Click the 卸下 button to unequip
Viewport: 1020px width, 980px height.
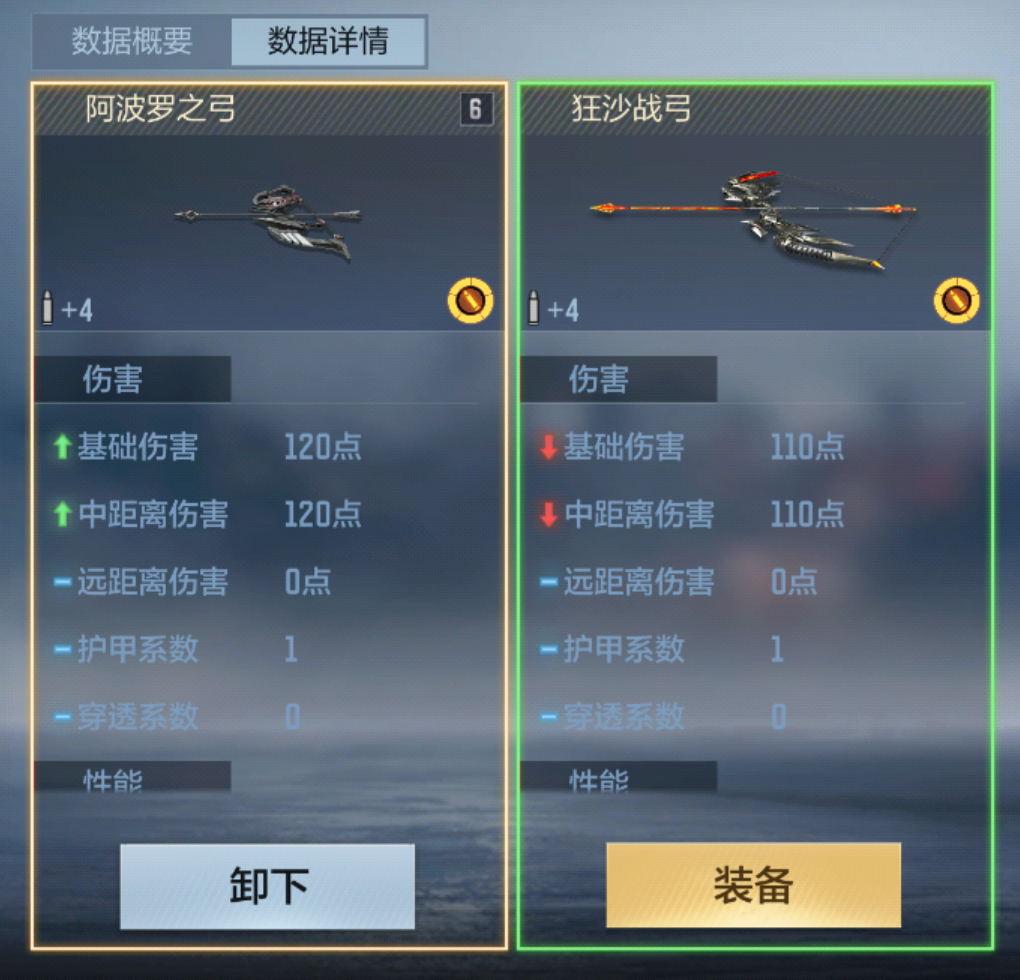pyautogui.click(x=267, y=886)
